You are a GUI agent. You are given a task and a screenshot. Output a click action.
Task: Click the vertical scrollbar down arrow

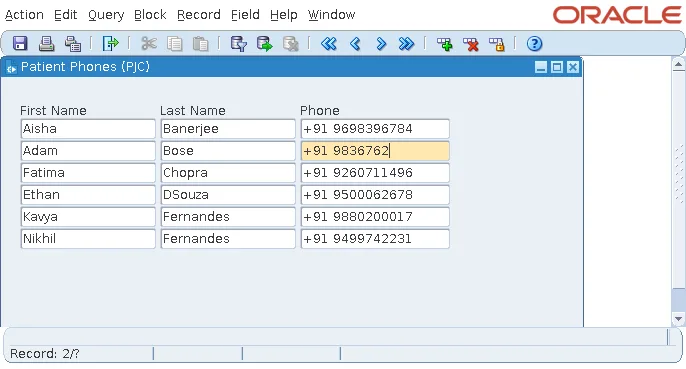coord(678,319)
